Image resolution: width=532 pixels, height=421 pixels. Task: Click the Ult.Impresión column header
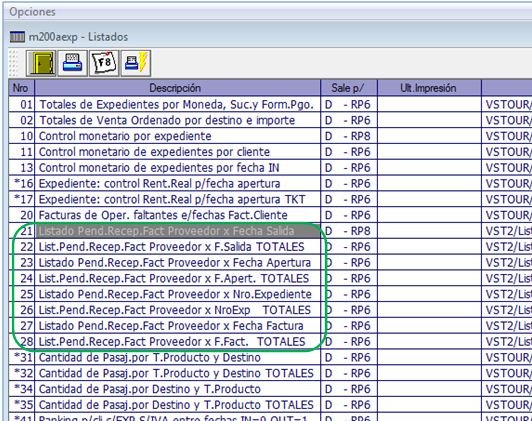pyautogui.click(x=429, y=88)
